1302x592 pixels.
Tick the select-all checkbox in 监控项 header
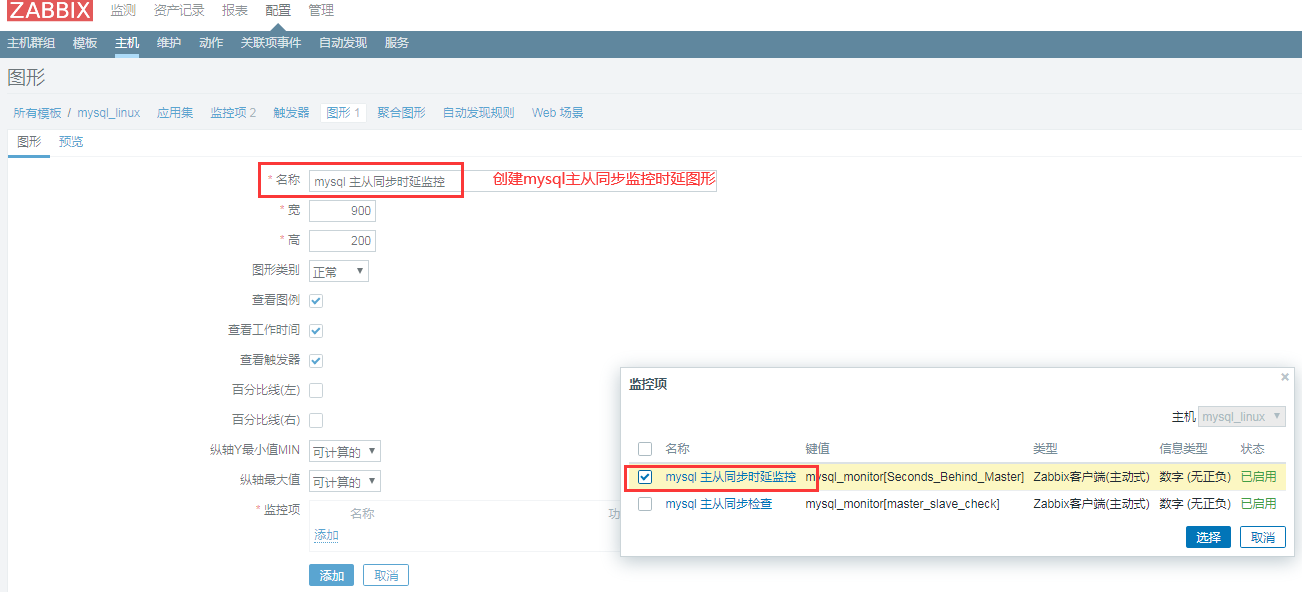pos(645,449)
